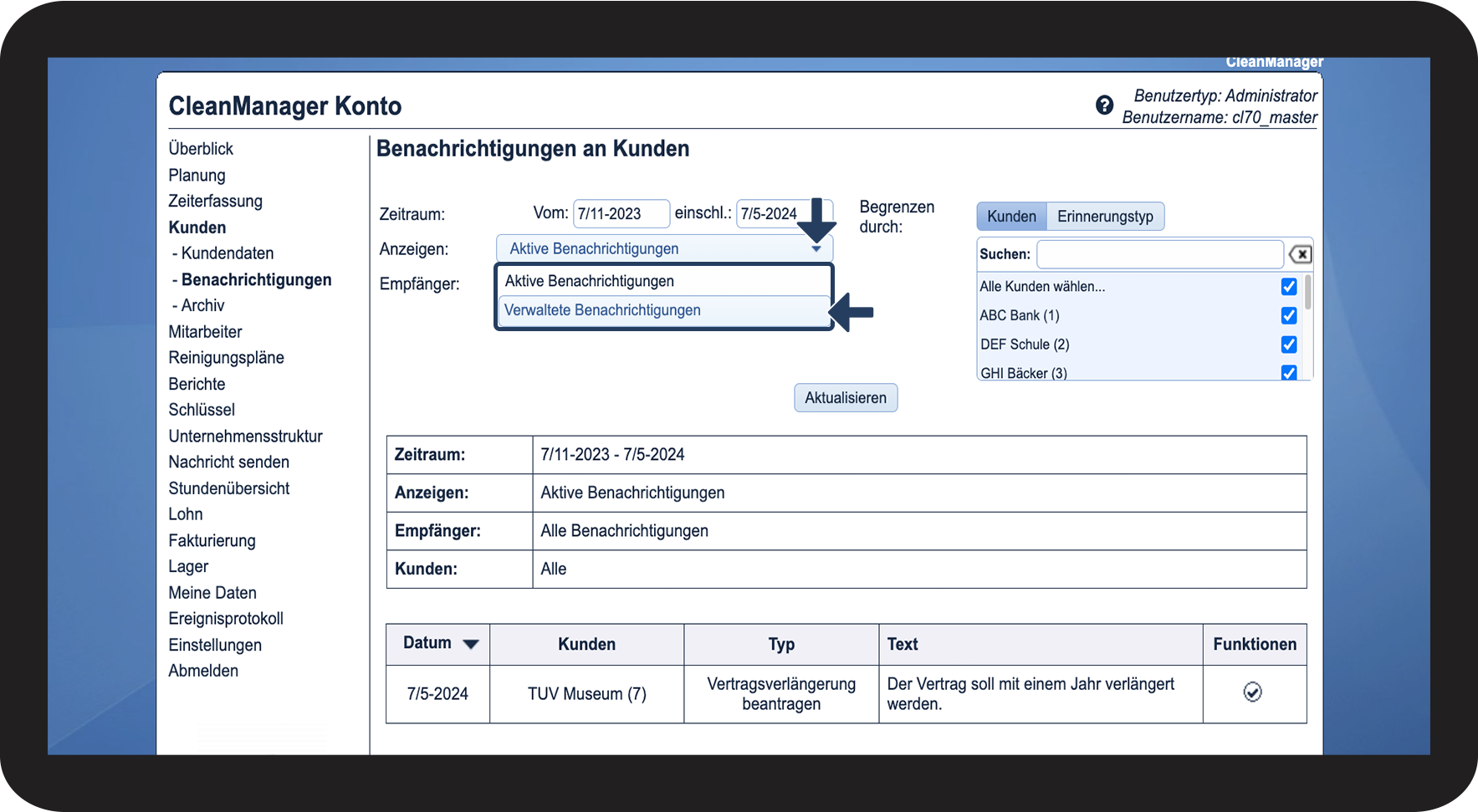Click the Suchen customer search field
Viewport: 1478px width, 812px height.
point(1159,254)
